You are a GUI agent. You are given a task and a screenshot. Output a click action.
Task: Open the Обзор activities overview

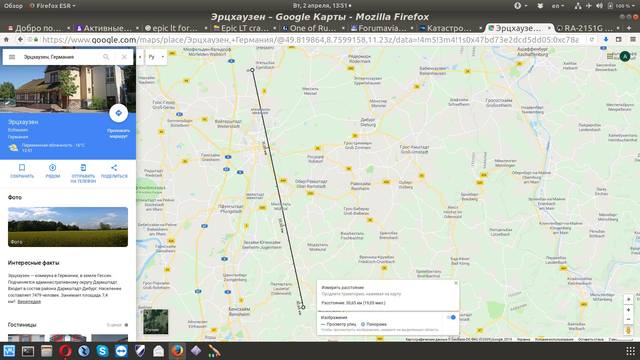pos(13,6)
